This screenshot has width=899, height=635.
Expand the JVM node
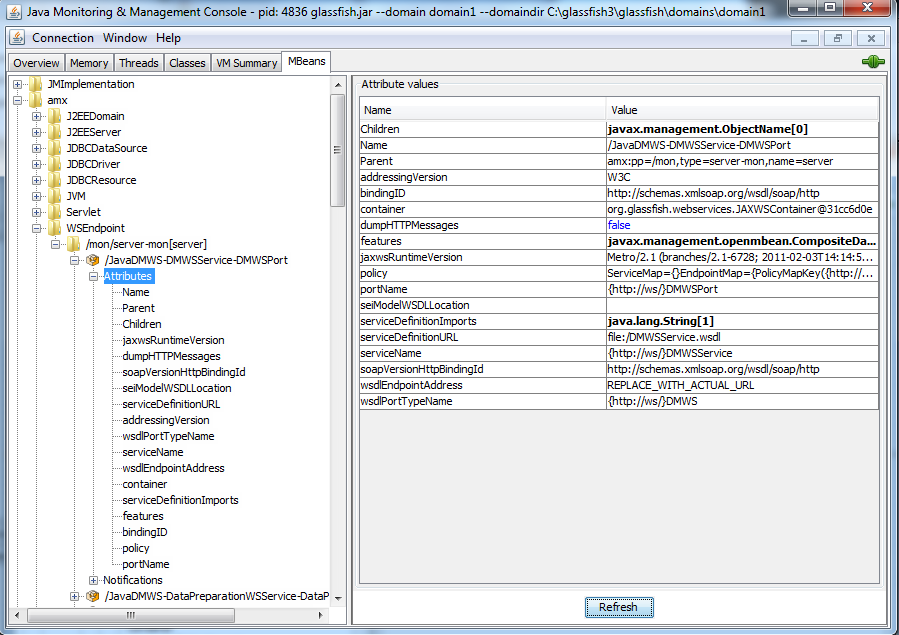[x=36, y=197]
